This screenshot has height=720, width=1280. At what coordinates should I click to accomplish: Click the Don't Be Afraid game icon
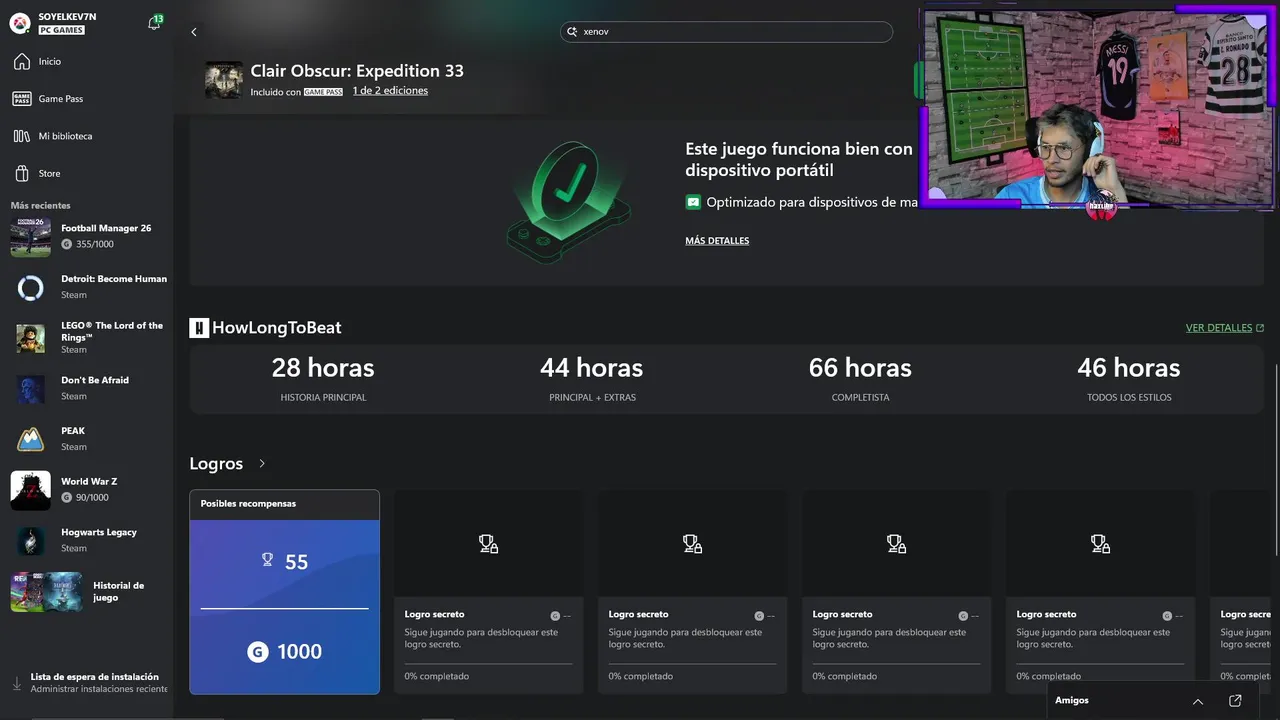[30, 389]
